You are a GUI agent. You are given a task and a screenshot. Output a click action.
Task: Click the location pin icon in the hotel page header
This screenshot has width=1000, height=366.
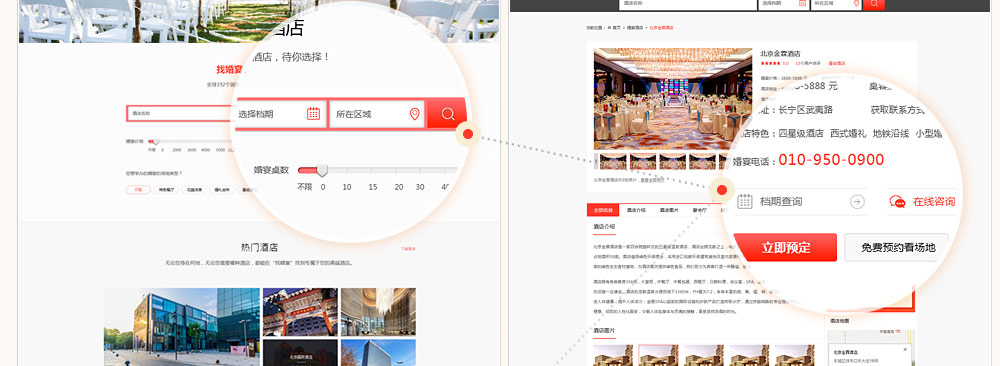point(856,3)
